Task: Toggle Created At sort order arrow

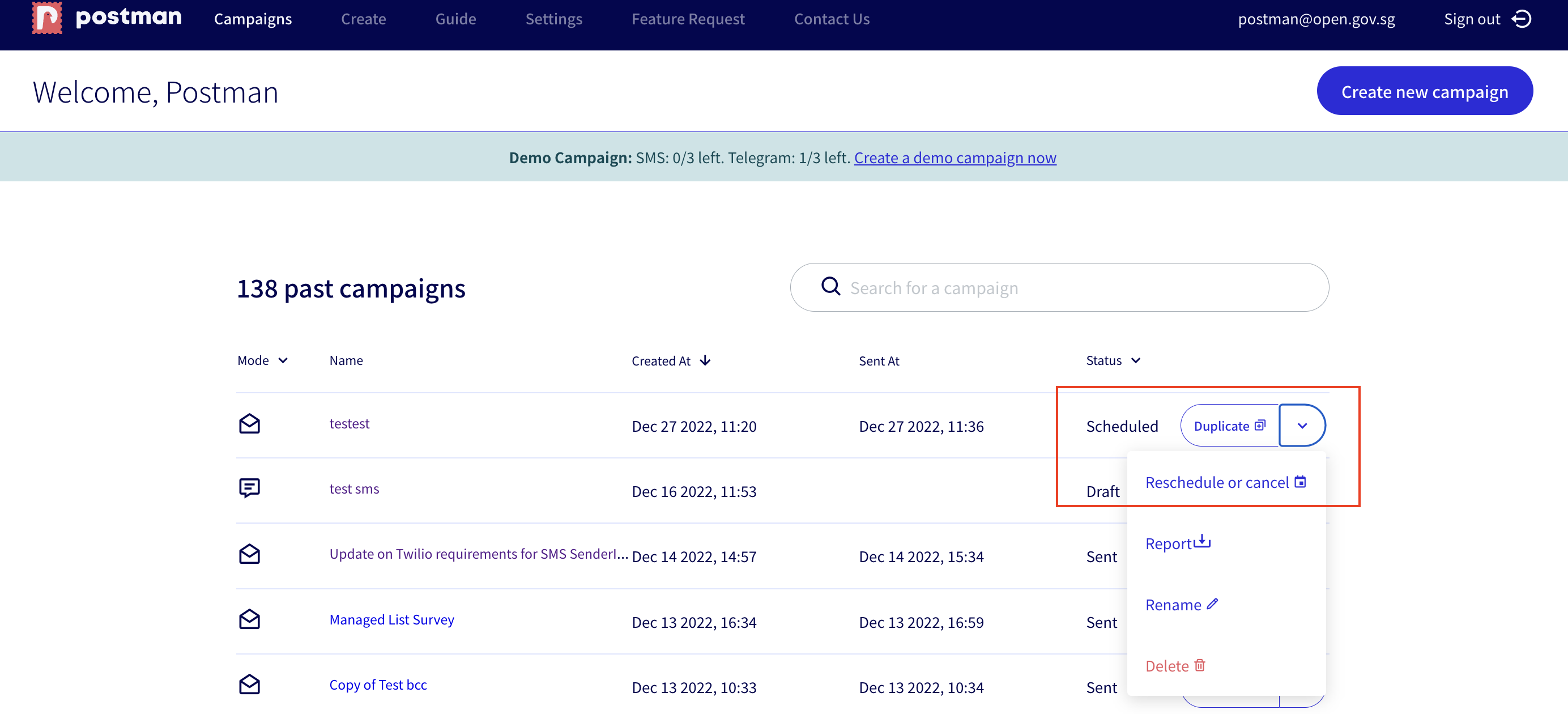Action: (705, 360)
